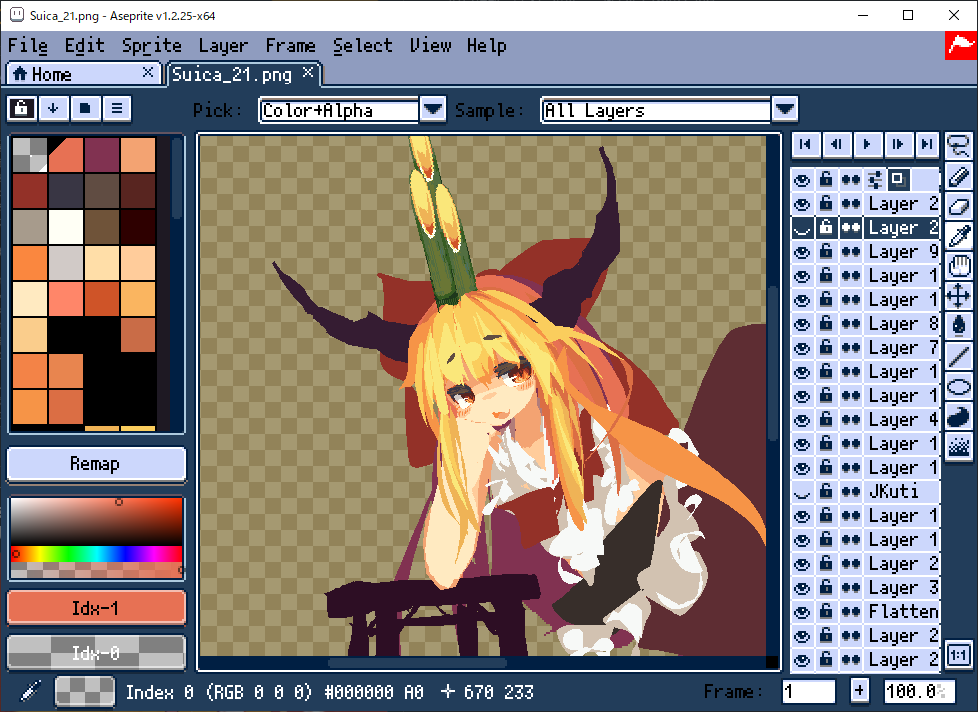978x712 pixels.
Task: Click the eye icon in layers header
Action: (x=802, y=180)
